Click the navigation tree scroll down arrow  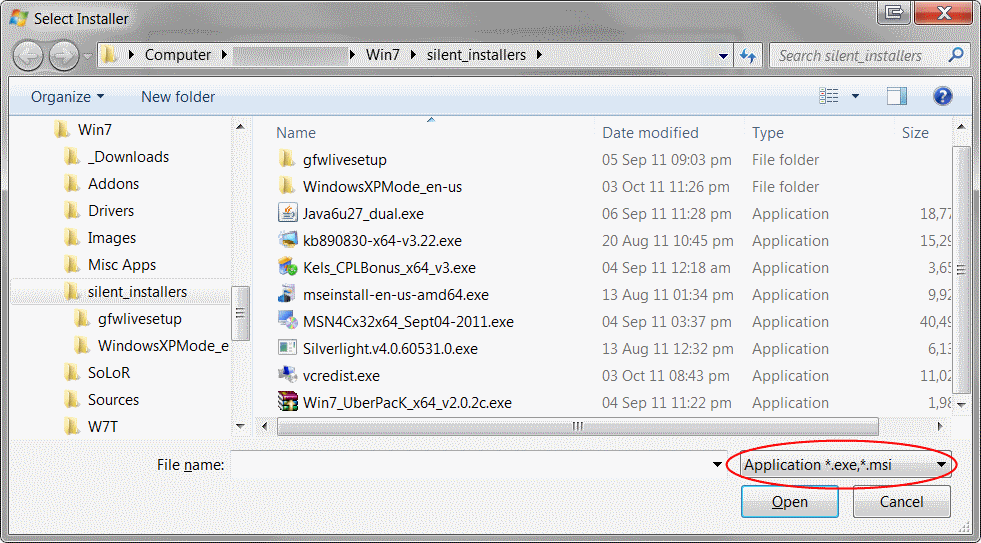coord(240,426)
